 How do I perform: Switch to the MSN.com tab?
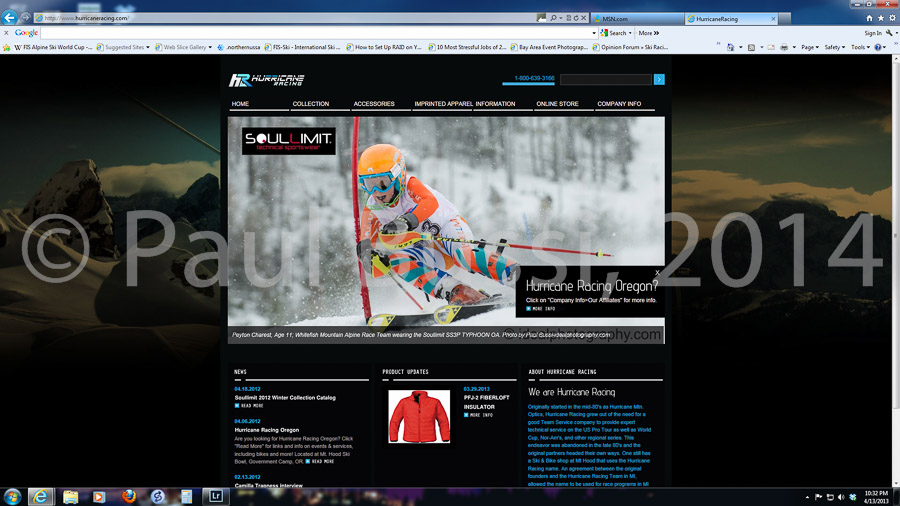tap(637, 19)
